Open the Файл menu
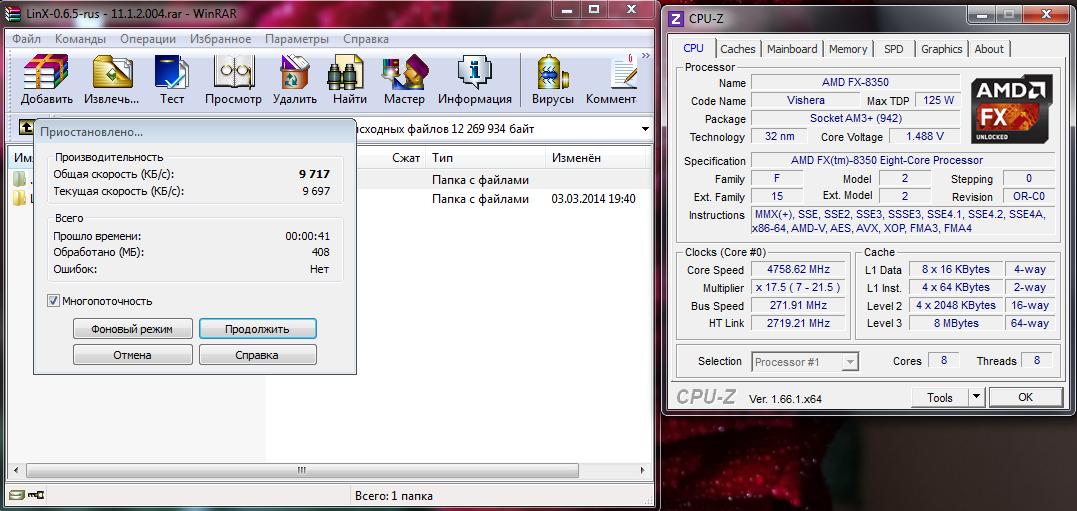1077x511 pixels. [x=26, y=39]
